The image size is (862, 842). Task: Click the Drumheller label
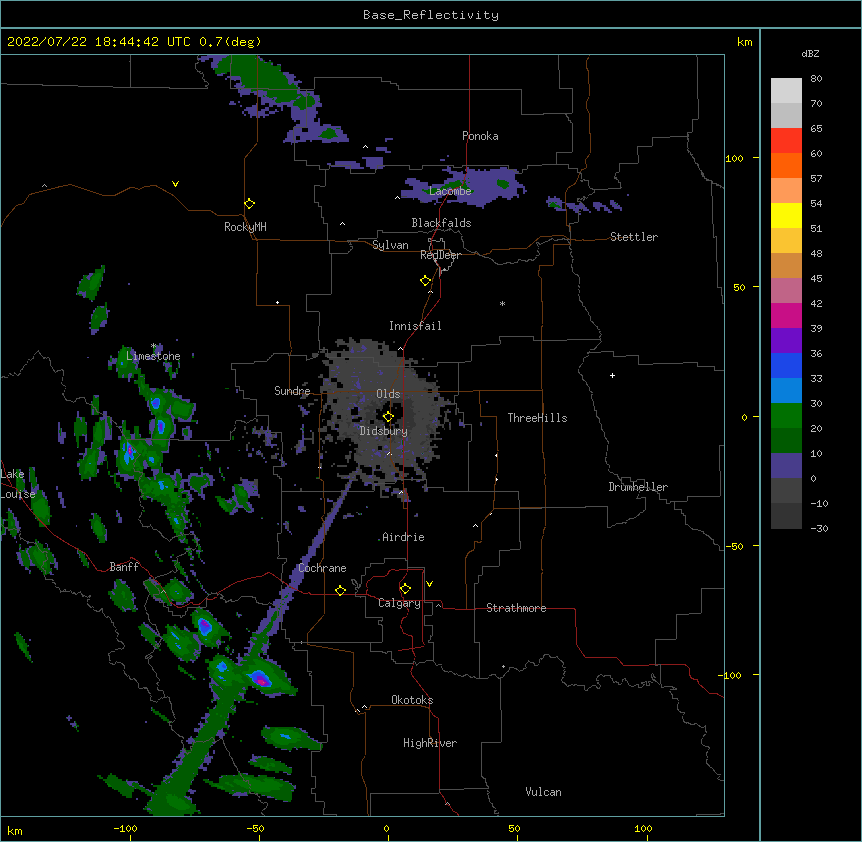pos(638,487)
